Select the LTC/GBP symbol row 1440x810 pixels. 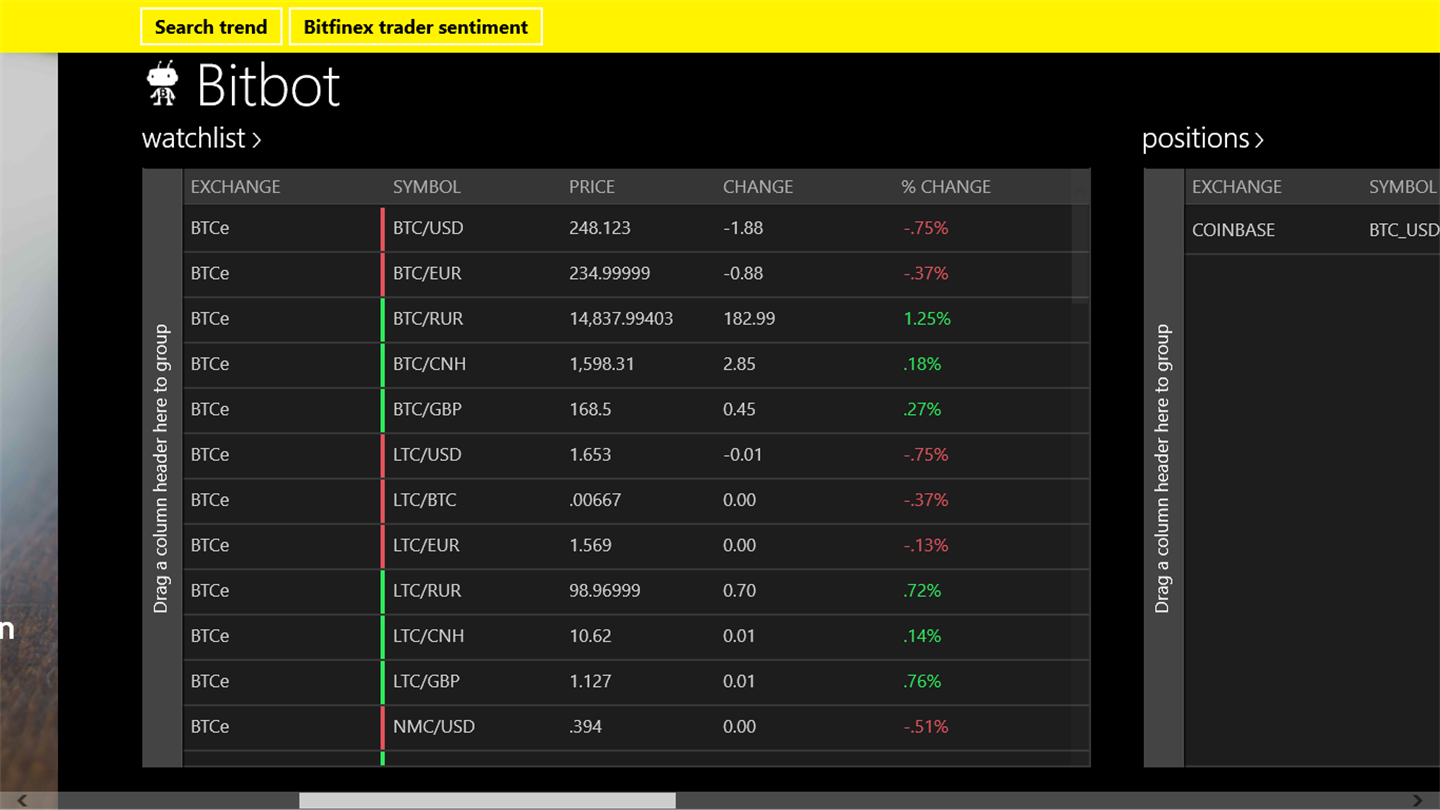pyautogui.click(x=426, y=681)
